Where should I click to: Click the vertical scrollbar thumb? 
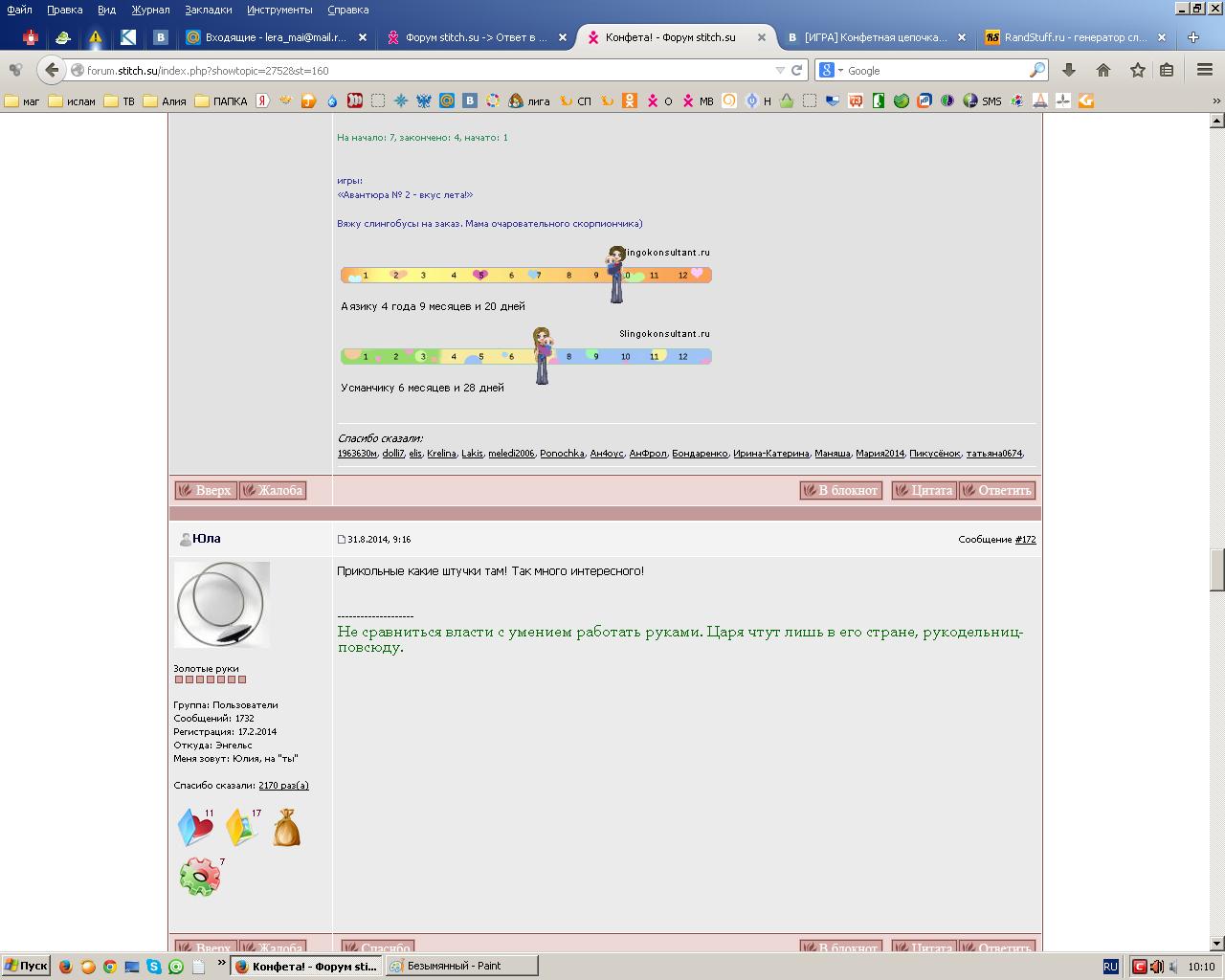pos(1217,570)
